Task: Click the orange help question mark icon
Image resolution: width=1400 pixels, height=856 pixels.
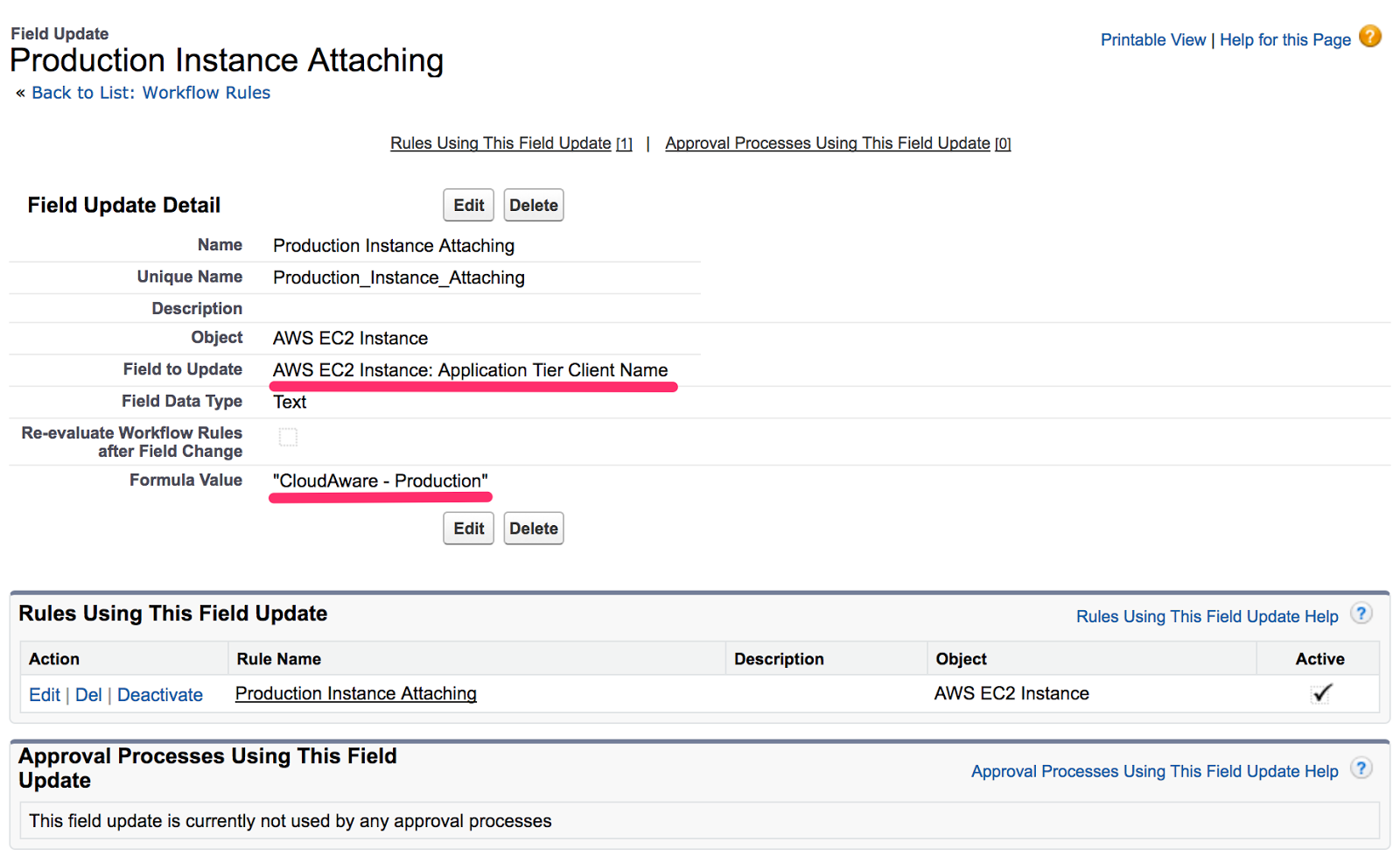Action: pos(1369,37)
